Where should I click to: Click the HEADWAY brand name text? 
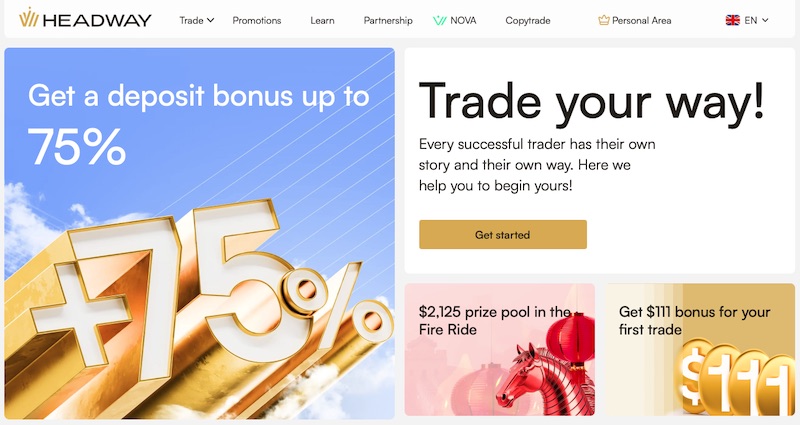coord(98,20)
